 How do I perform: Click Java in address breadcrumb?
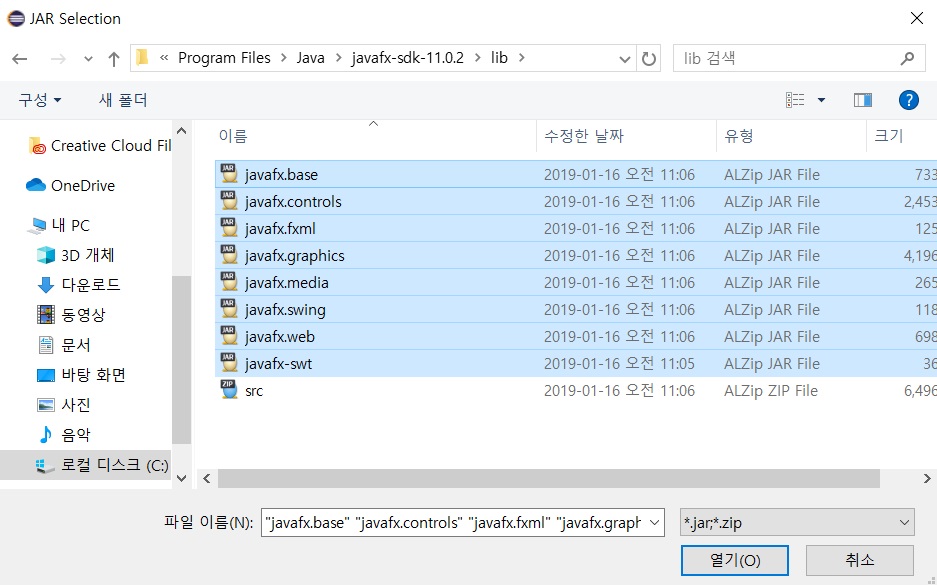[311, 58]
